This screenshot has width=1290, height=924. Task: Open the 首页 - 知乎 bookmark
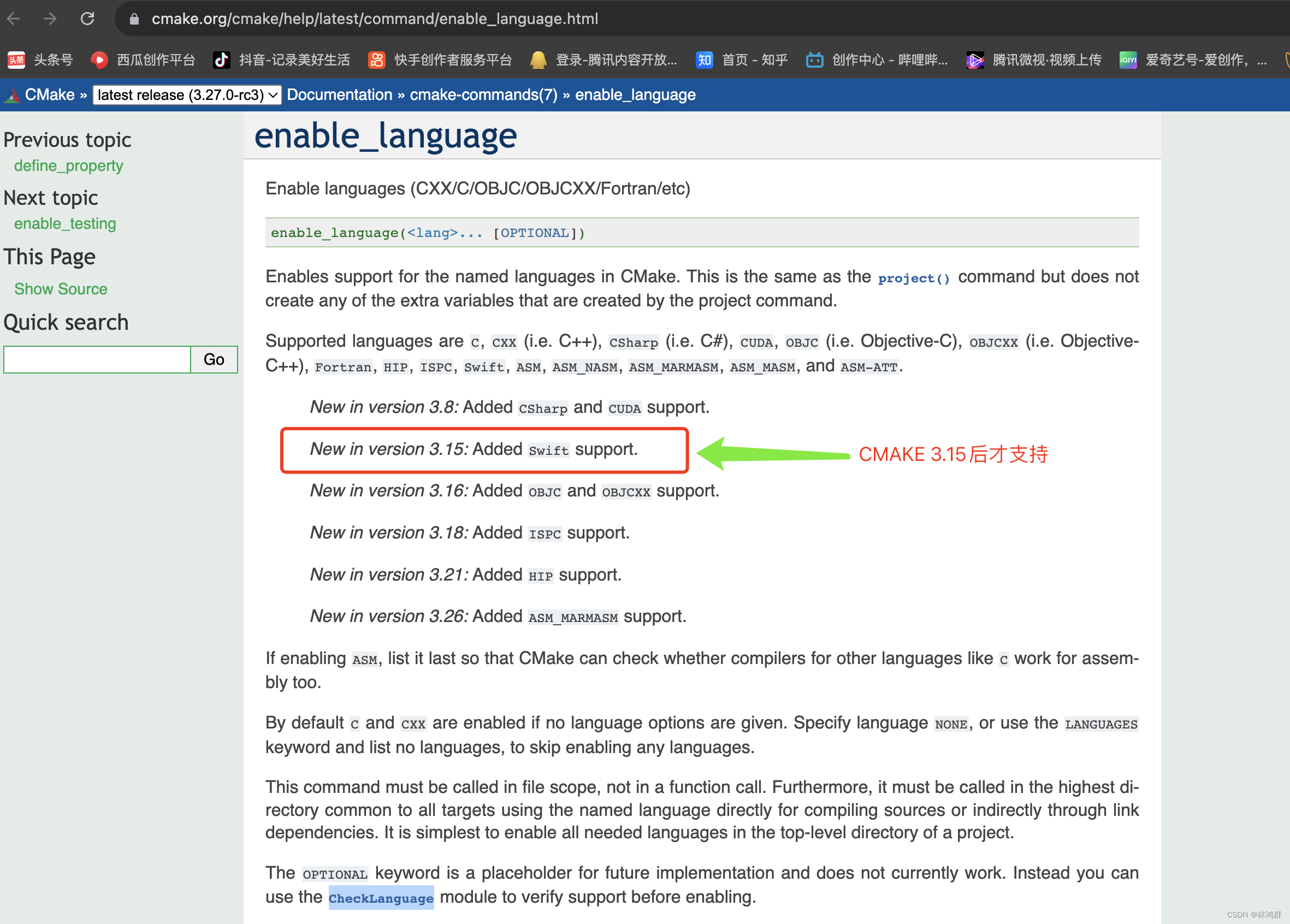coord(742,60)
